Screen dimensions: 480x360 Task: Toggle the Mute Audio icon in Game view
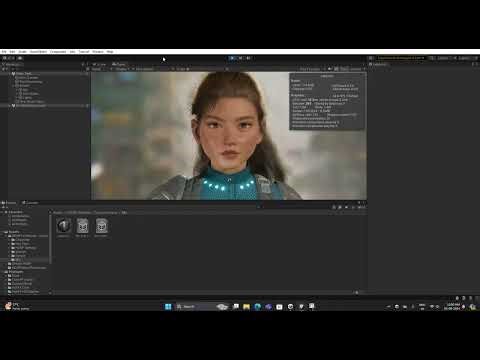(330, 69)
